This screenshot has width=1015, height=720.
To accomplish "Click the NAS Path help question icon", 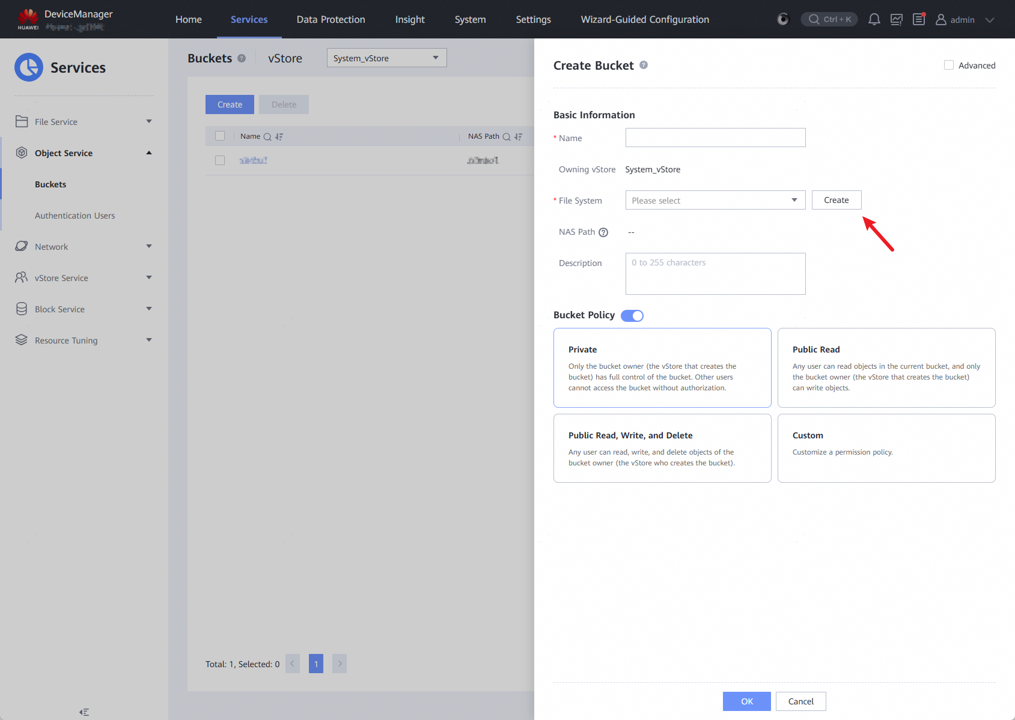I will coord(603,232).
